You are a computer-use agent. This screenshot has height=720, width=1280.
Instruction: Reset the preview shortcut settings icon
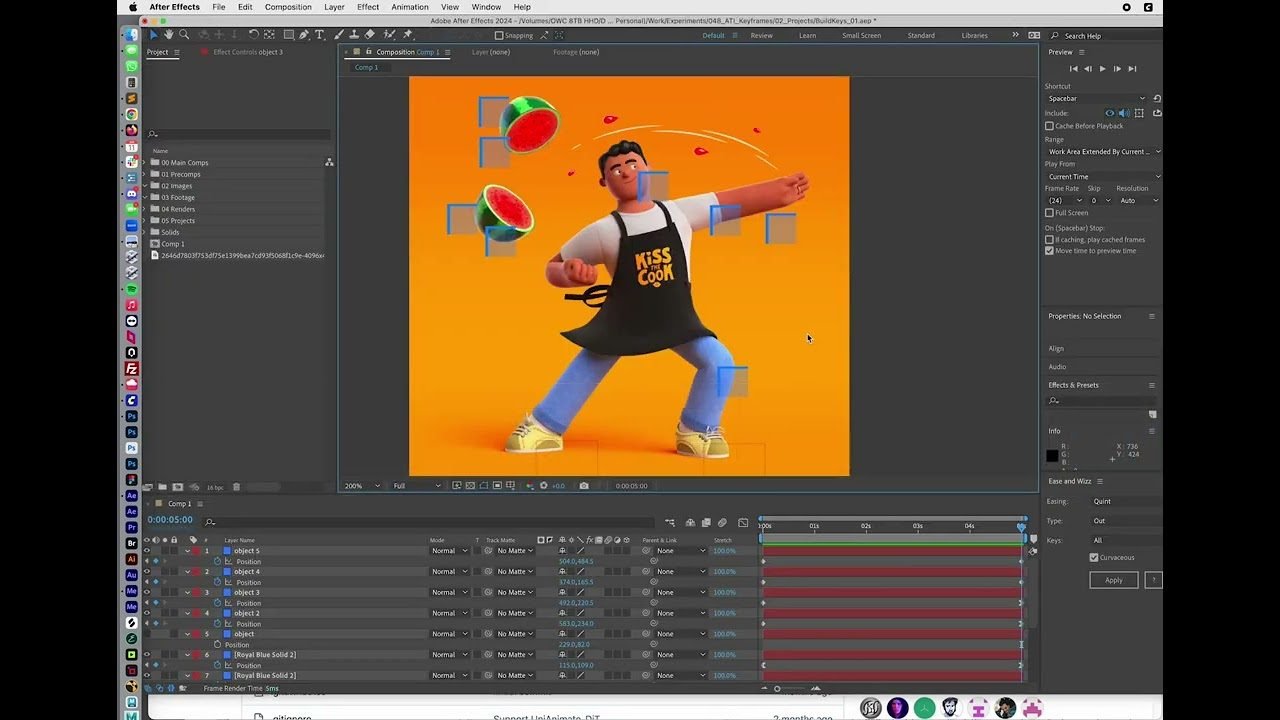click(x=1157, y=98)
